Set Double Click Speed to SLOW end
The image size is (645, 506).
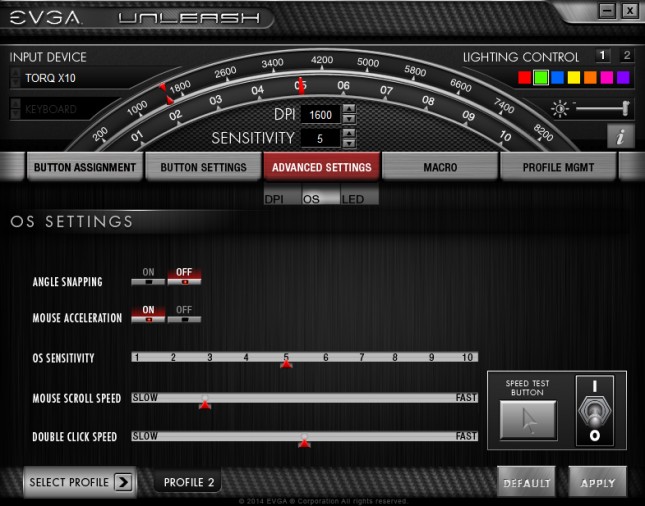144,436
